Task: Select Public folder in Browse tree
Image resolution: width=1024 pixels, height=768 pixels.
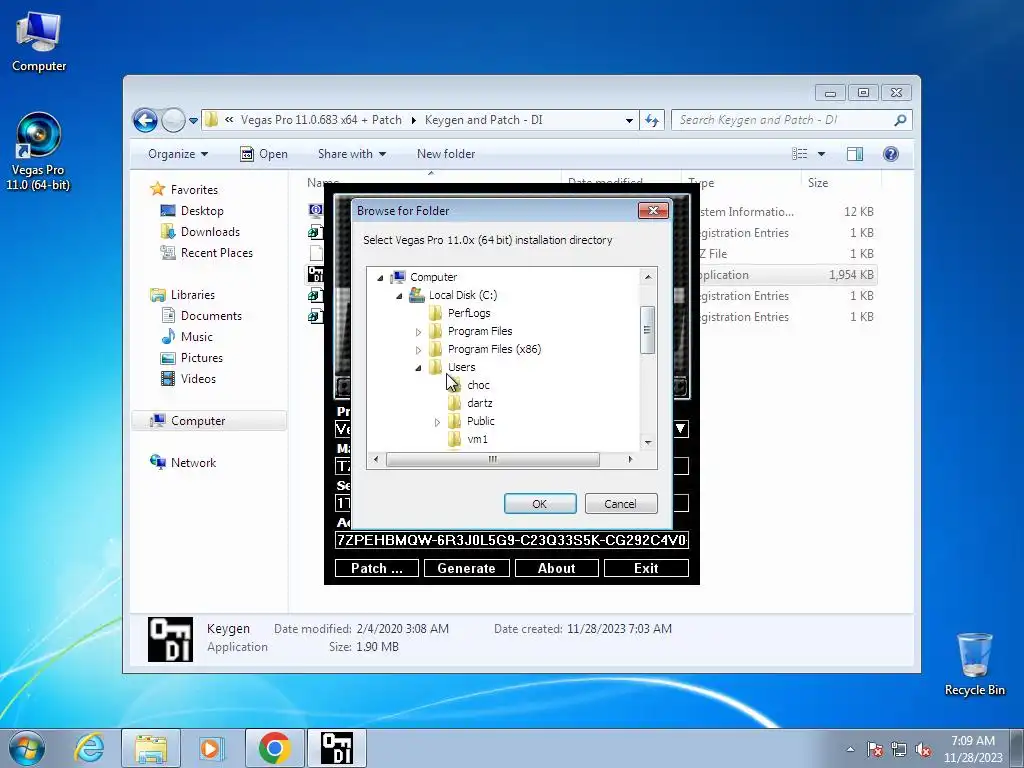Action: 481,421
